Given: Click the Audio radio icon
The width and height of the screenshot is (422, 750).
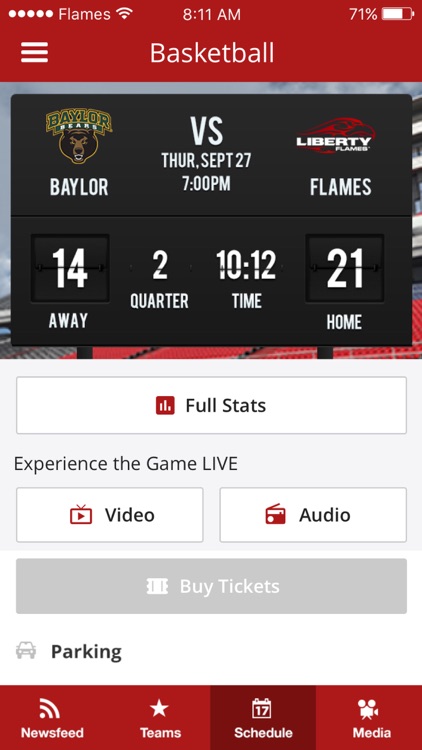Looking at the screenshot, I should tap(275, 515).
